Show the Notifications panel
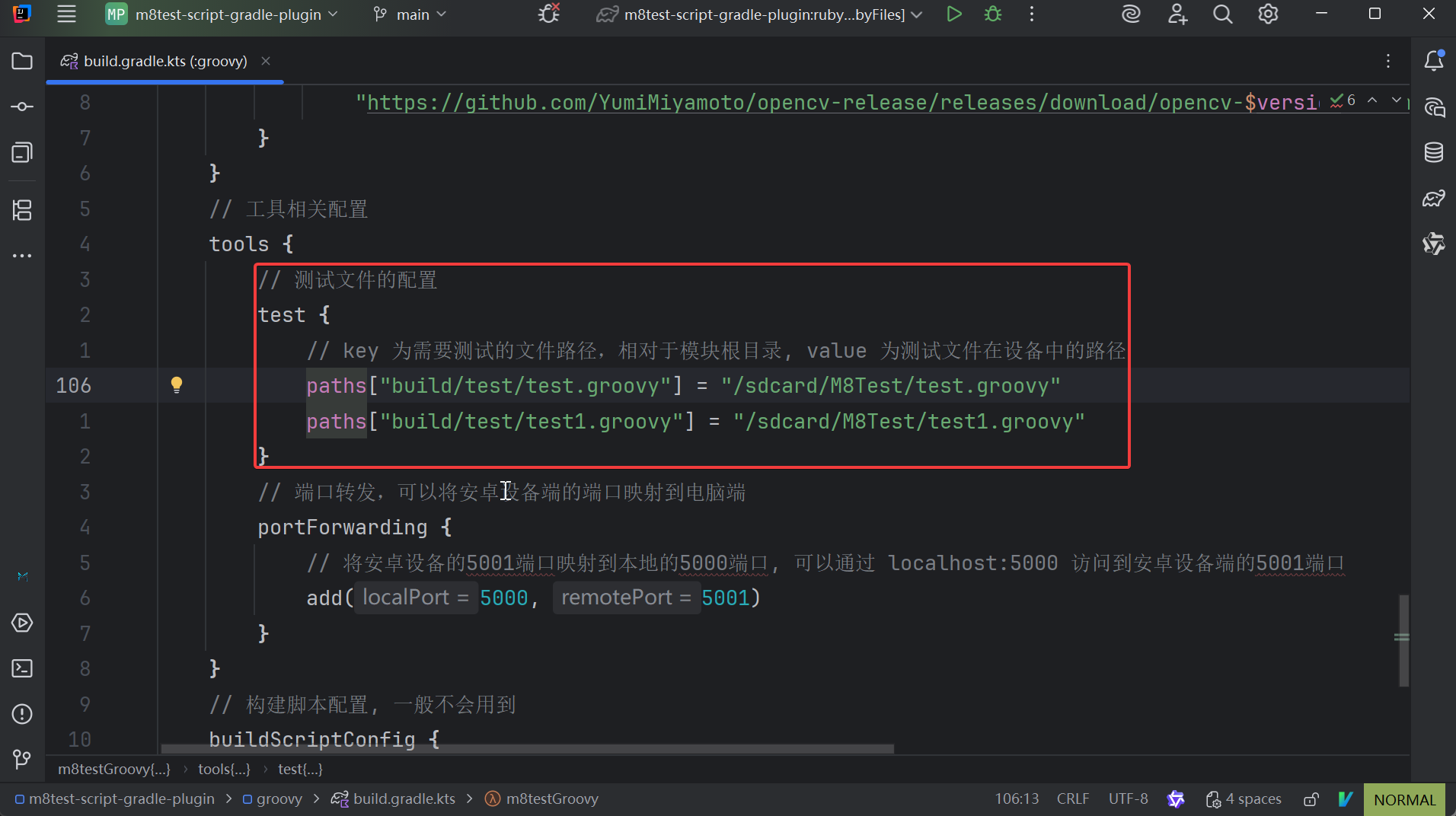1456x816 pixels. click(x=1433, y=61)
